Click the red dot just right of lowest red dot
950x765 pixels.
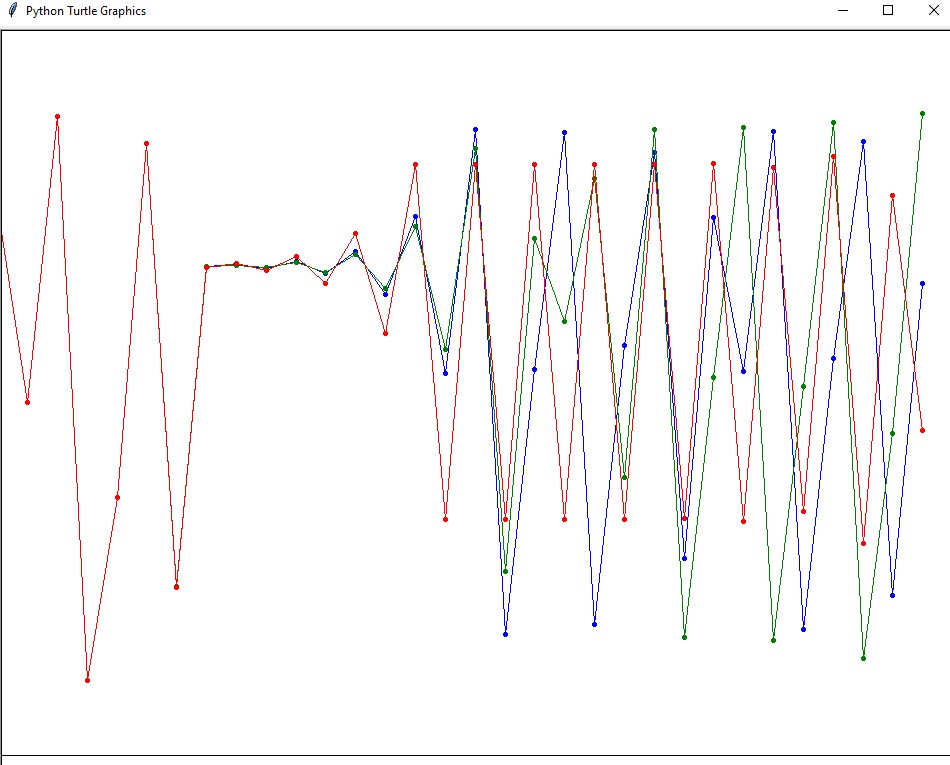[x=117, y=497]
